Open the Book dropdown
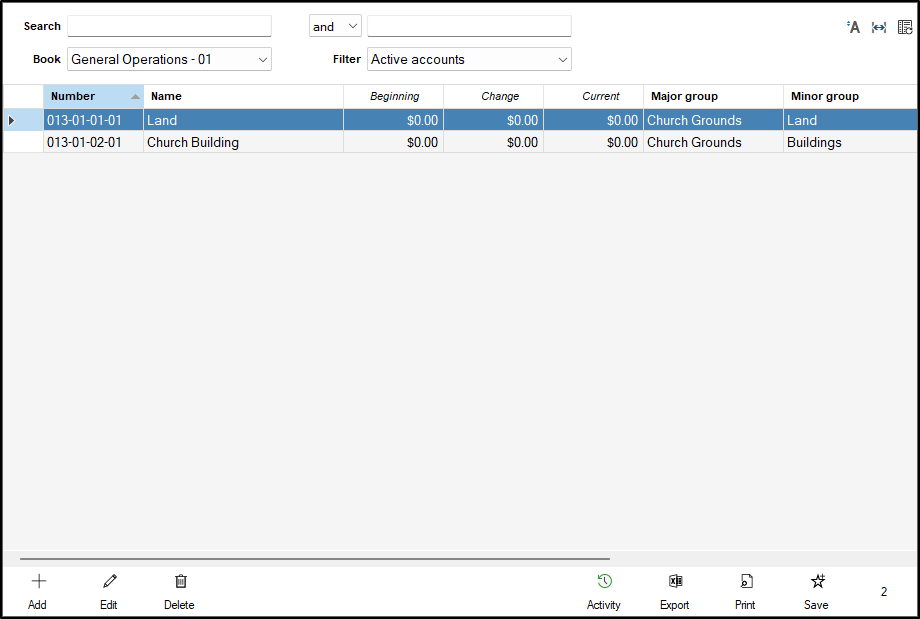920x619 pixels. coord(169,59)
